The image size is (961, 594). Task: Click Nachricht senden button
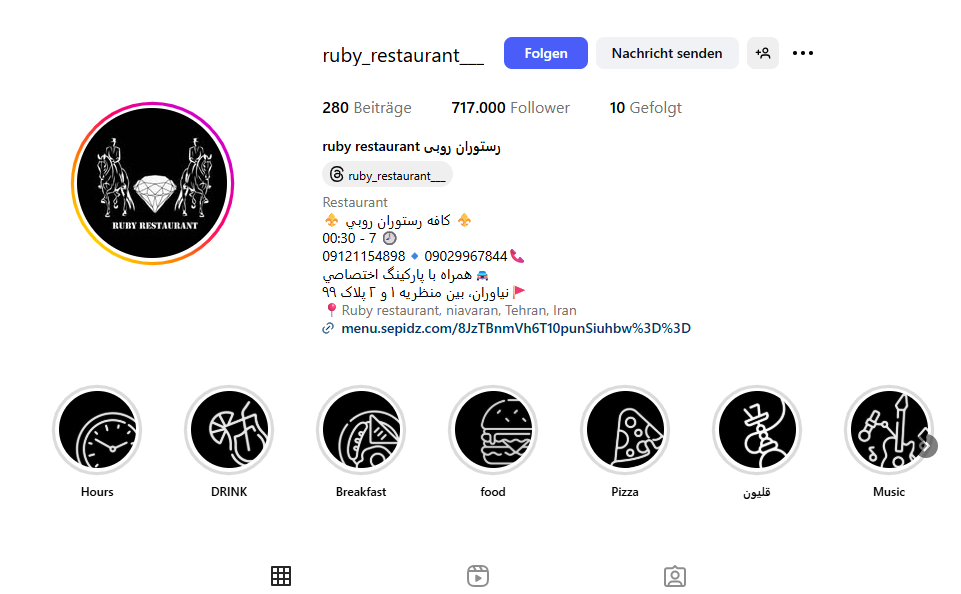667,53
